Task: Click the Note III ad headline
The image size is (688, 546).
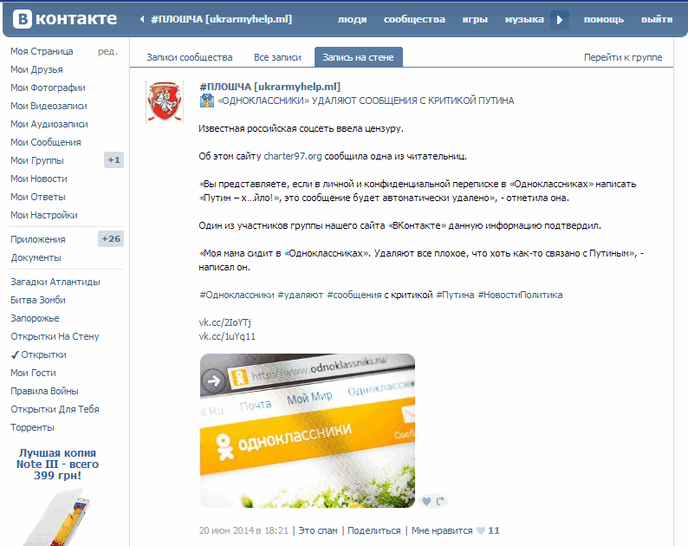Action: [x=57, y=464]
